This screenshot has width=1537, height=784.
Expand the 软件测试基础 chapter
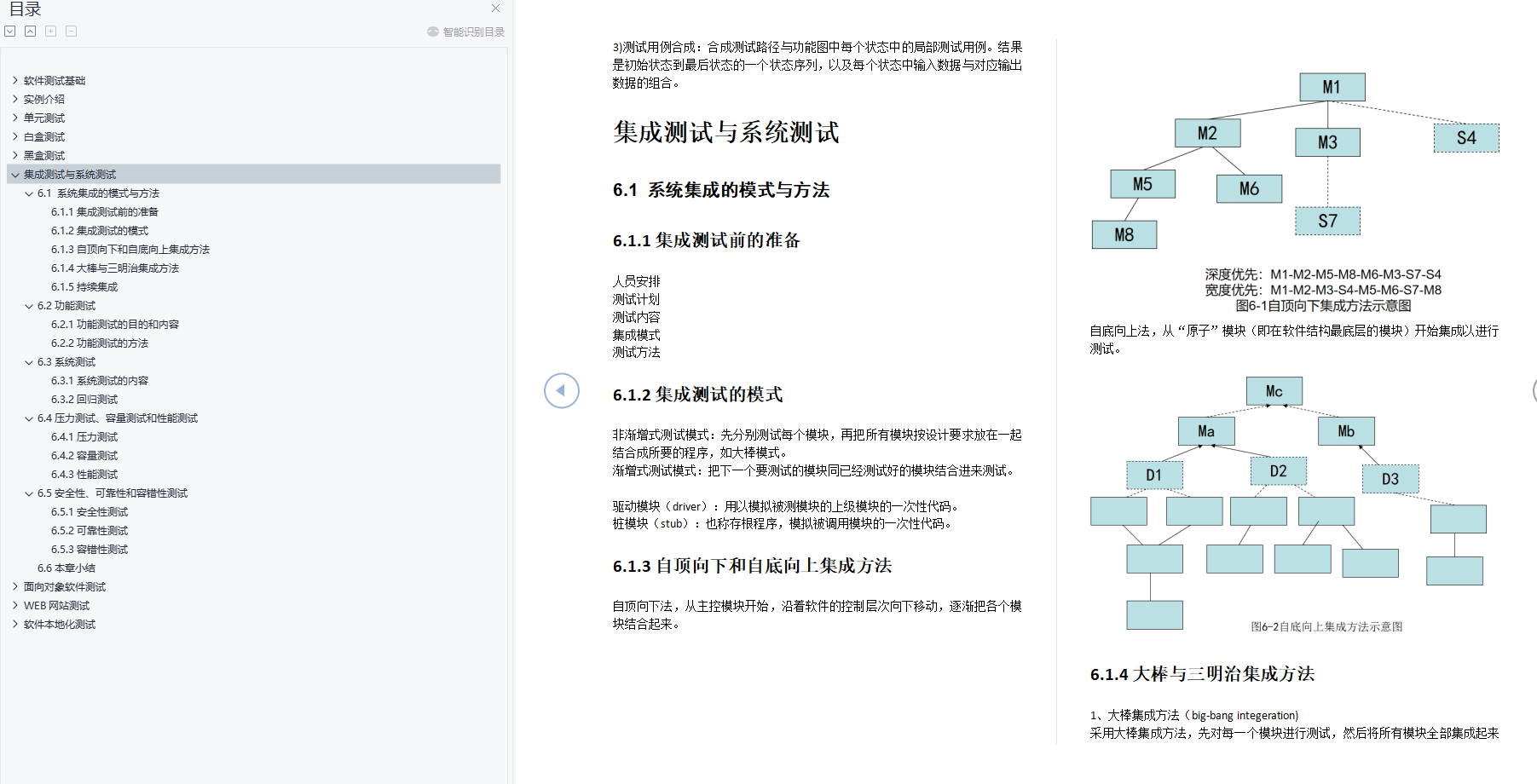point(15,79)
